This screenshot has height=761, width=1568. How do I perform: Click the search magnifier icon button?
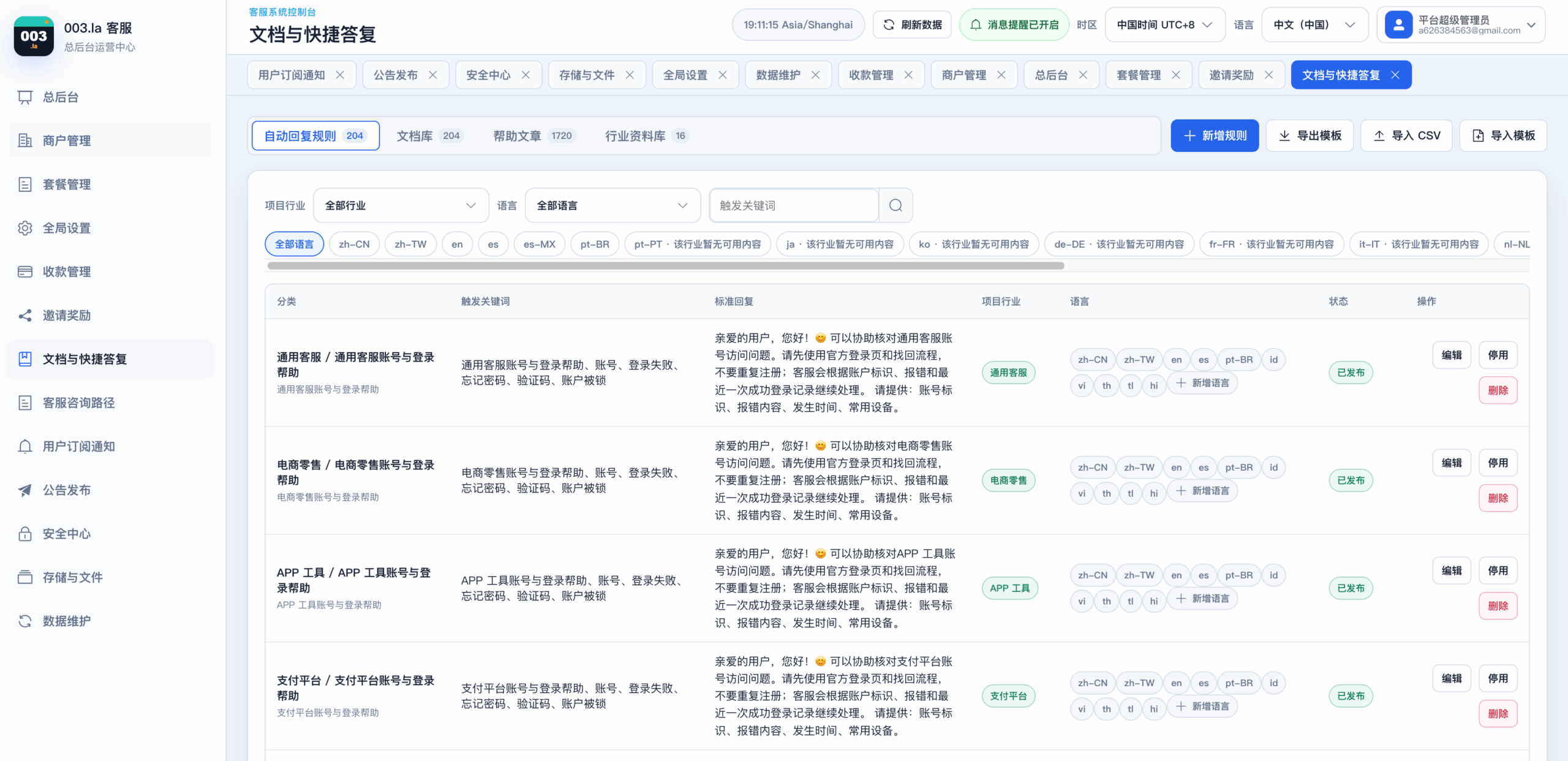point(895,205)
